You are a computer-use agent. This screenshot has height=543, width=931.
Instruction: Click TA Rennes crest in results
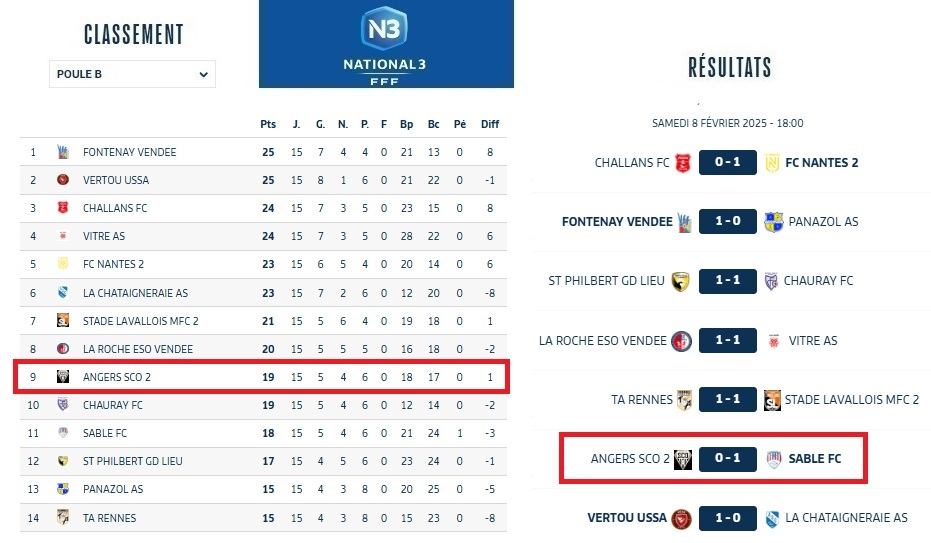pos(684,399)
